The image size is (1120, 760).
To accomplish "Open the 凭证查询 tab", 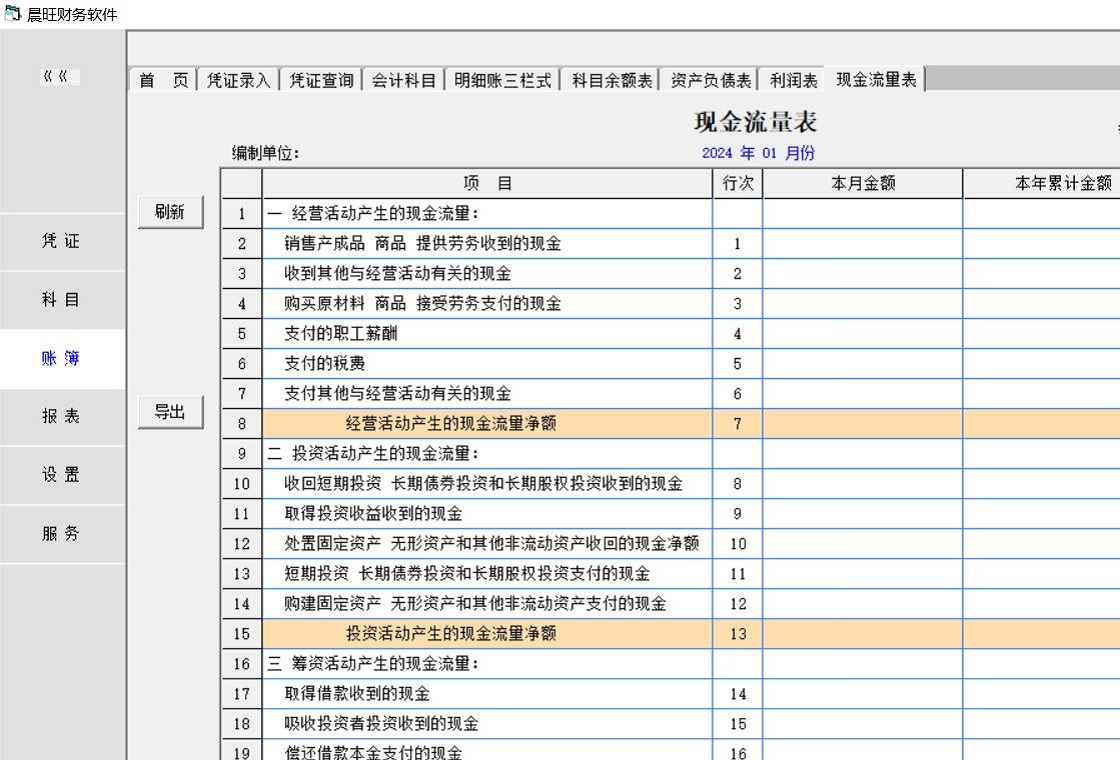I will (x=321, y=80).
